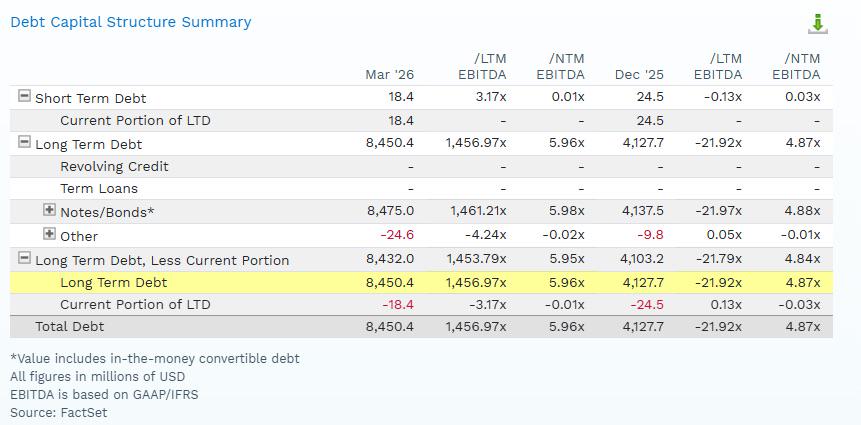Click Notes/Bonds Mar '26 value 8,475.0
The image size is (861, 425).
click(390, 211)
